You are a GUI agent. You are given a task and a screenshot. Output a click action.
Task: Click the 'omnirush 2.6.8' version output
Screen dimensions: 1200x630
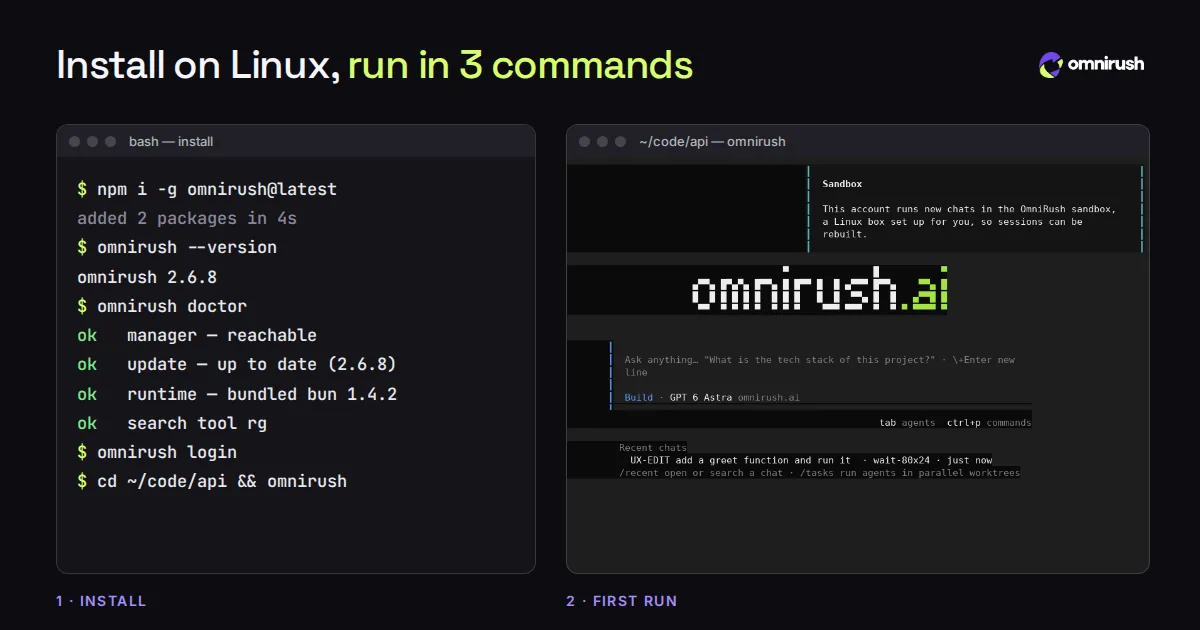tap(147, 277)
